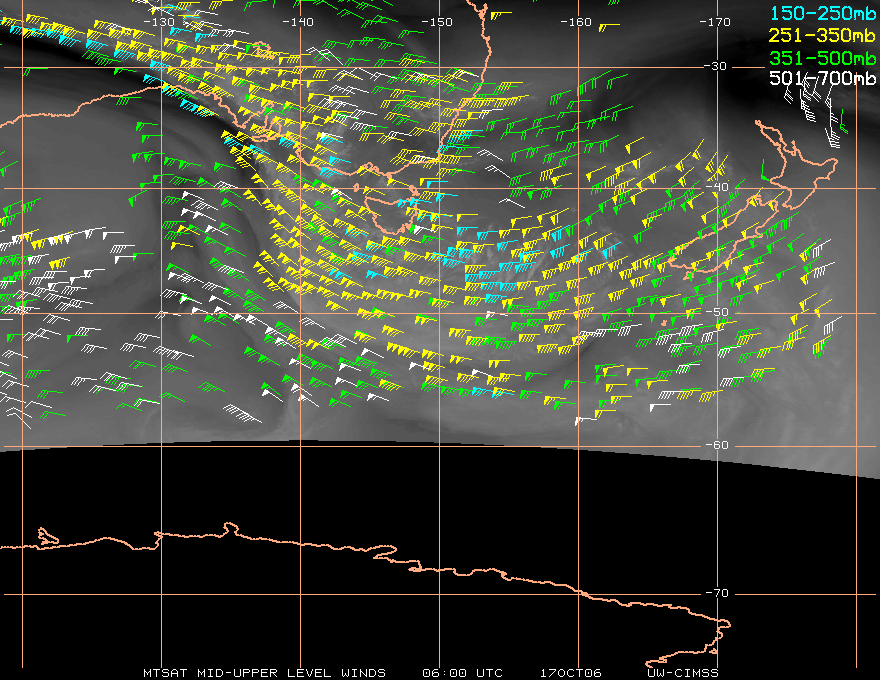Click the -60 latitude label

tap(715, 445)
